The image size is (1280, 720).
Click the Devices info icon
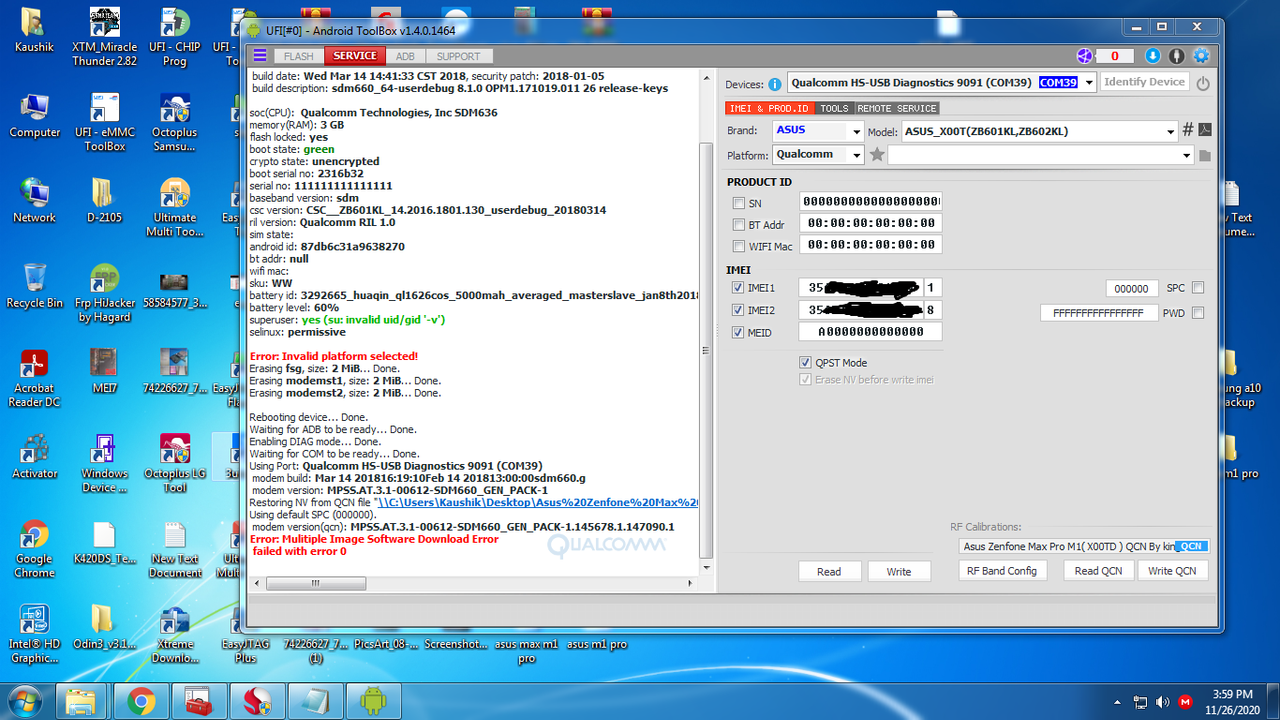[775, 84]
